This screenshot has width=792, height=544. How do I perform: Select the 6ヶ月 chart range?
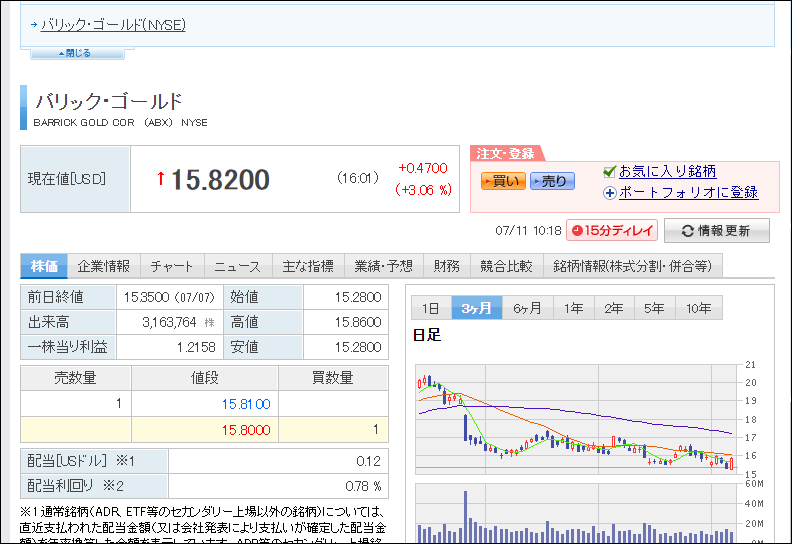point(527,308)
